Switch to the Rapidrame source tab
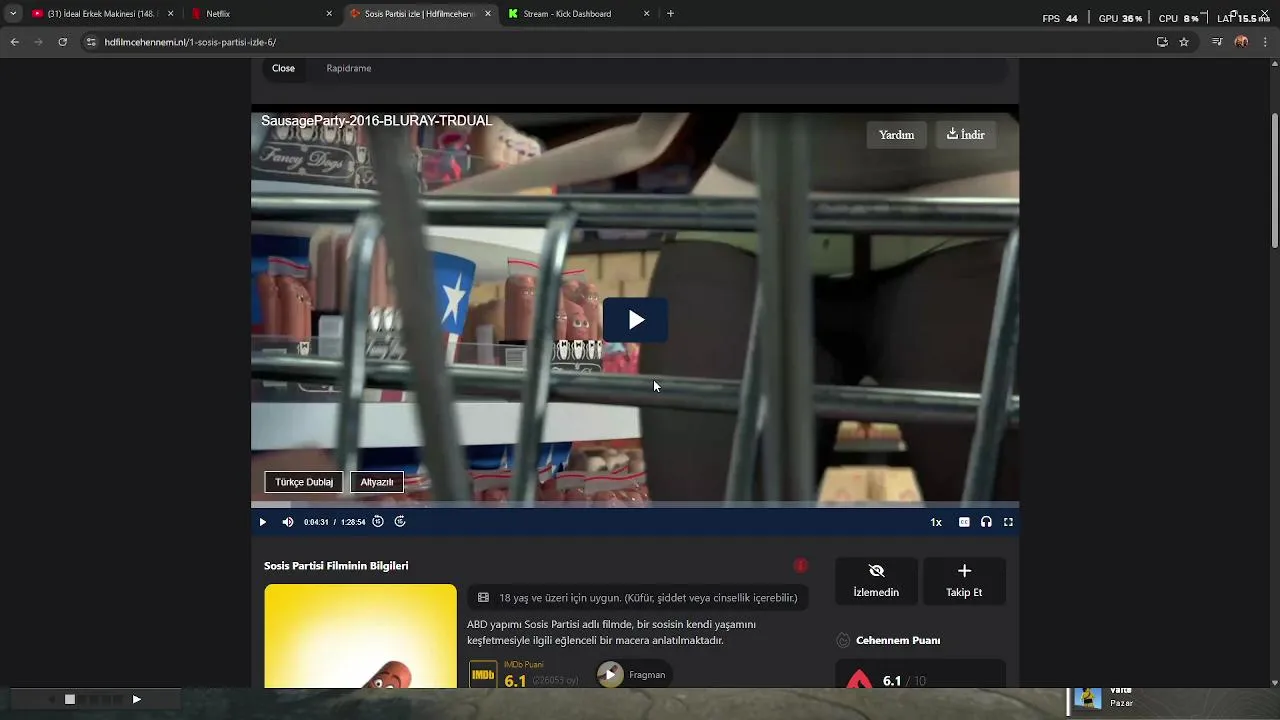This screenshot has width=1280, height=720. point(349,68)
